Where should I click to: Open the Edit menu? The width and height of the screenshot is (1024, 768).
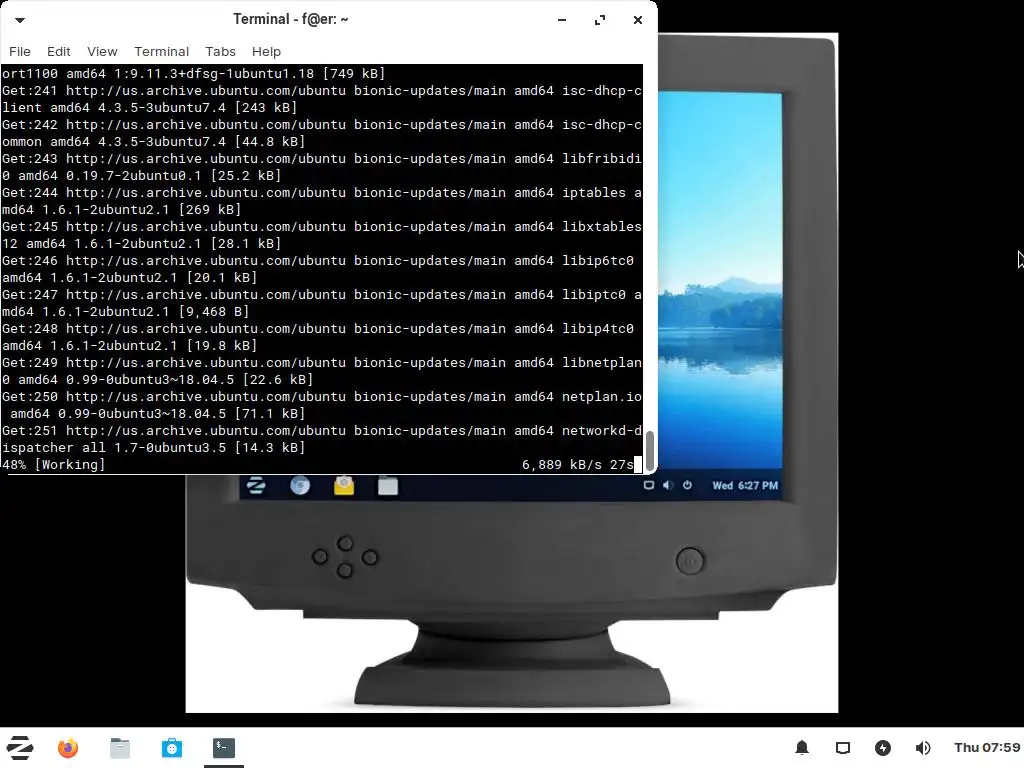tap(58, 52)
